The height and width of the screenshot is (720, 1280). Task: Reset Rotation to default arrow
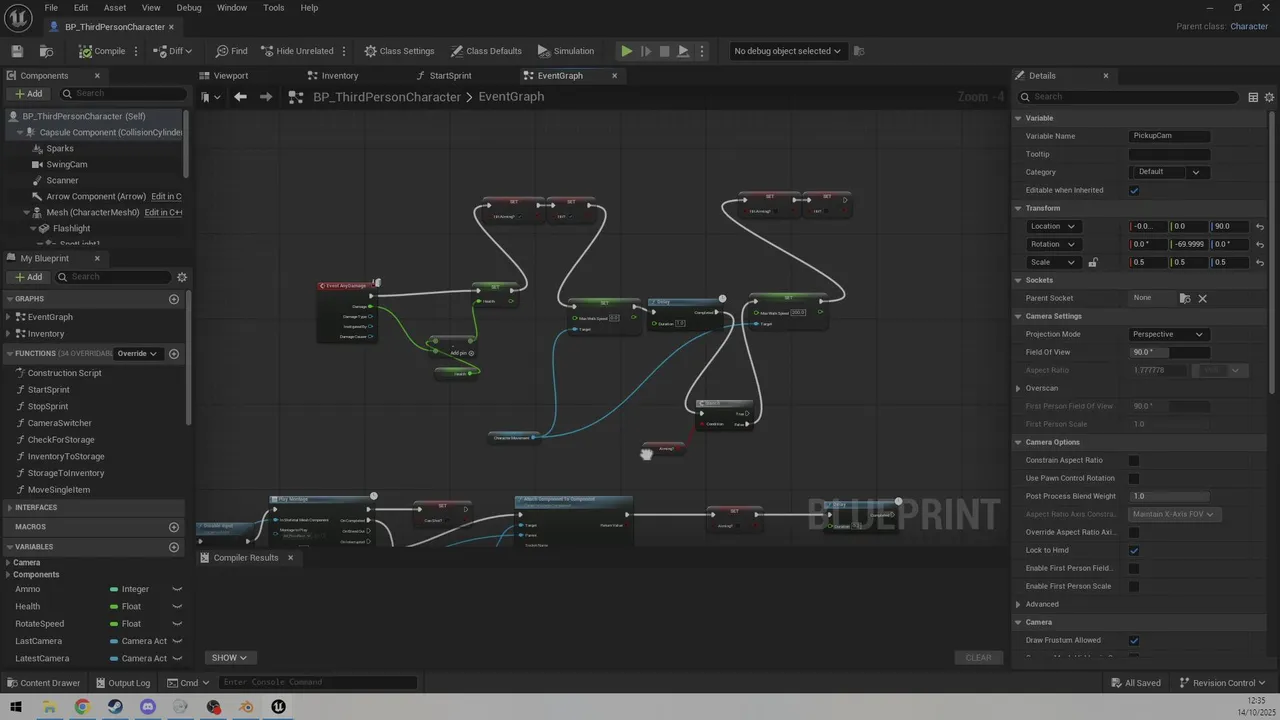[1260, 244]
